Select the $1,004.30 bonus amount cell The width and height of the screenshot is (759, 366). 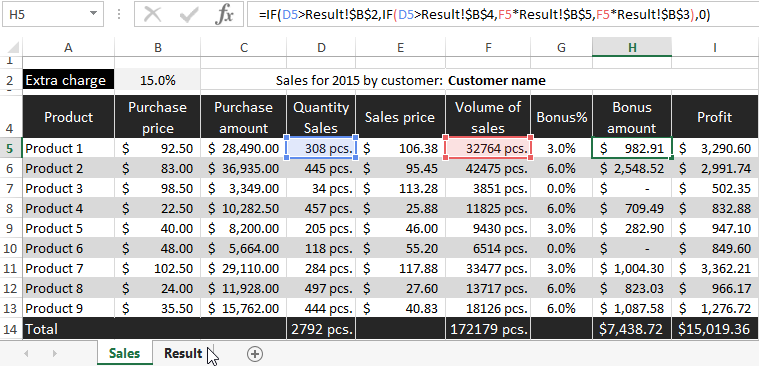pos(632,268)
